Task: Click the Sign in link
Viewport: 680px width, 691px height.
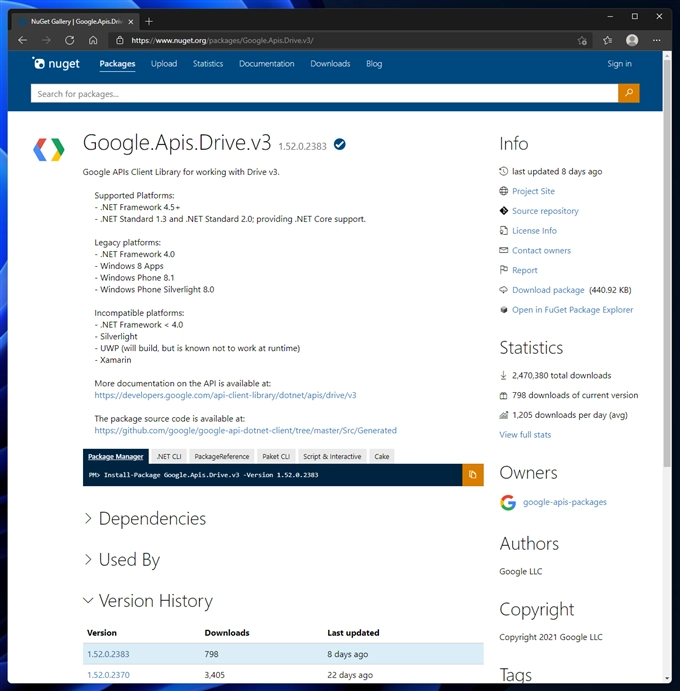Action: pos(619,64)
